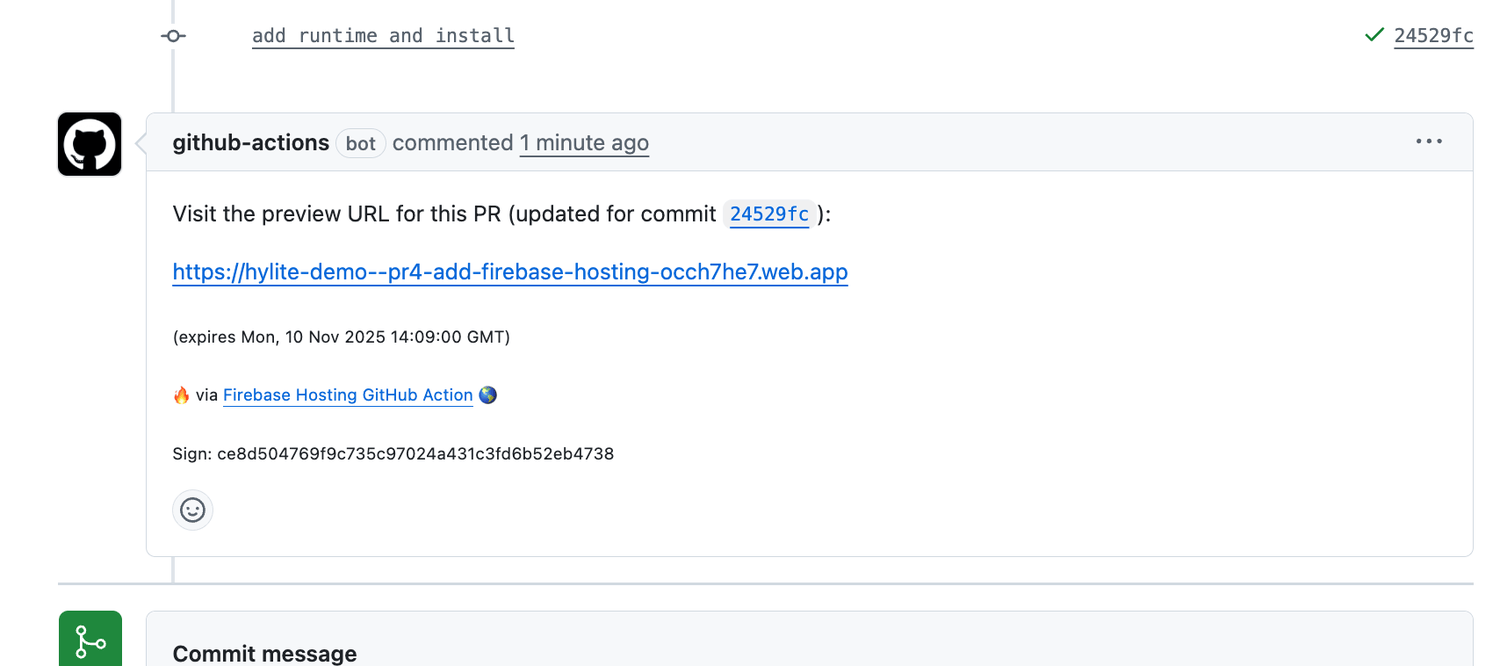1500x666 pixels.
Task: Click the github-actions username
Action: point(250,142)
